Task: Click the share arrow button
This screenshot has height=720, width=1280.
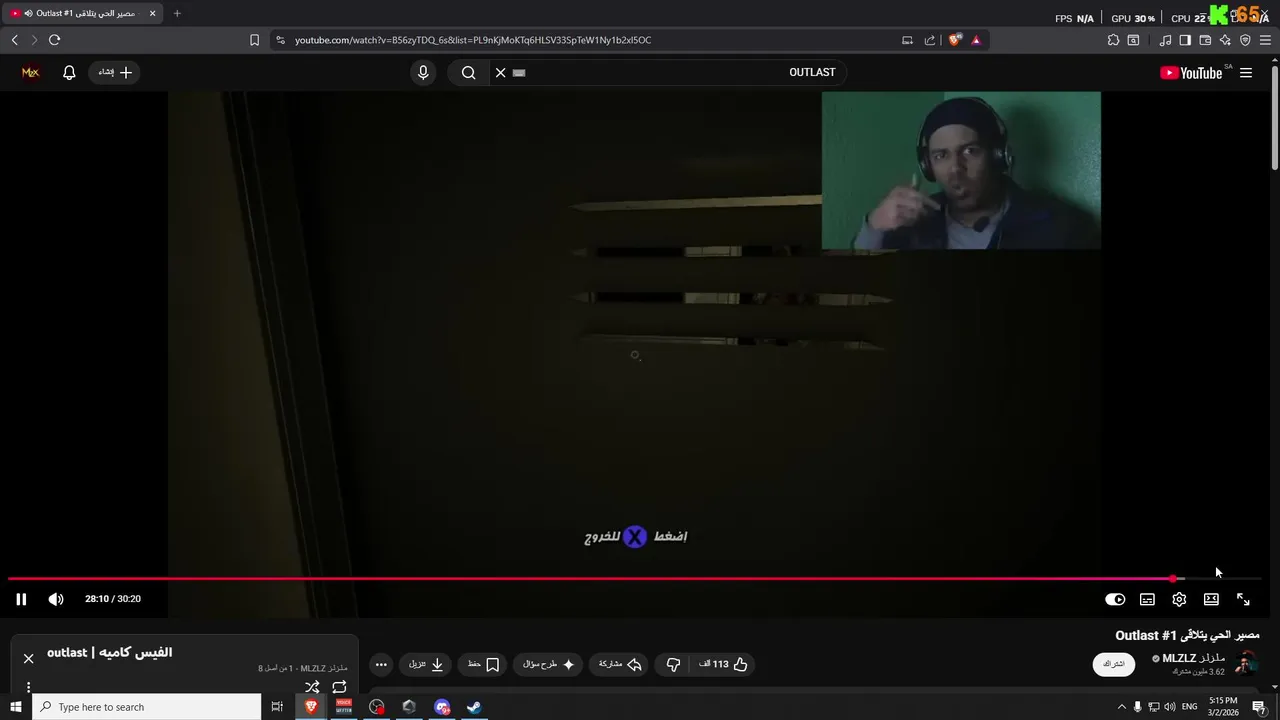Action: [620, 664]
